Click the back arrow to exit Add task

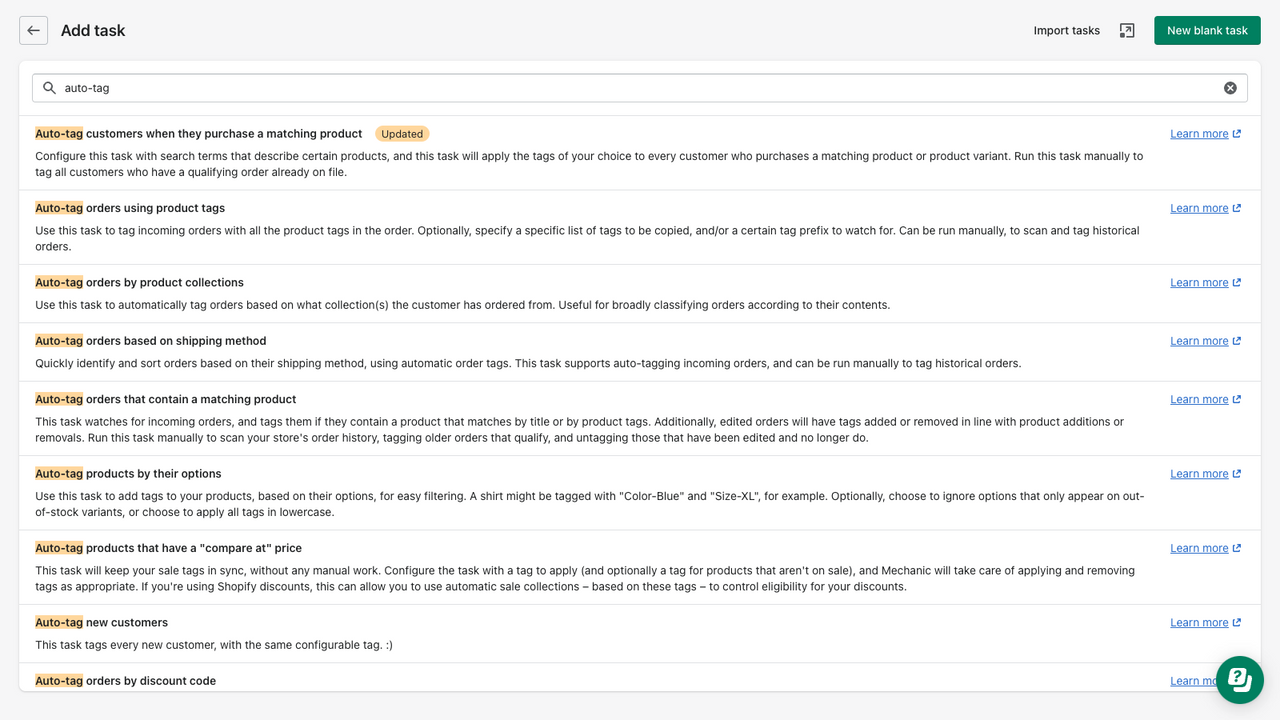point(33,30)
